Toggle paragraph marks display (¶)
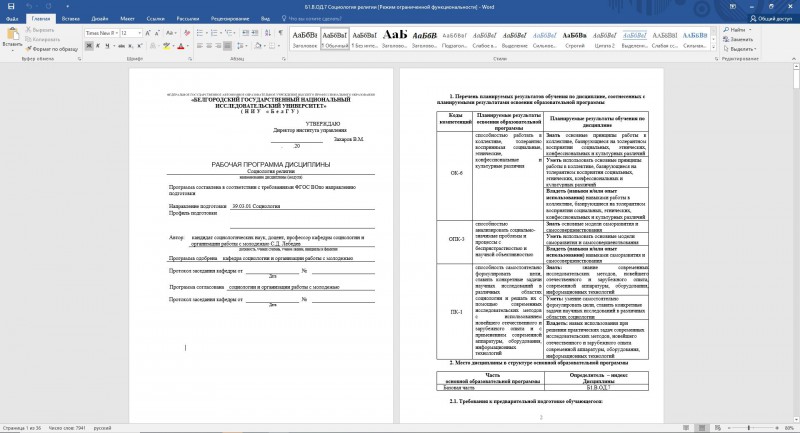Screen dimensions: 800x433 [281, 33]
